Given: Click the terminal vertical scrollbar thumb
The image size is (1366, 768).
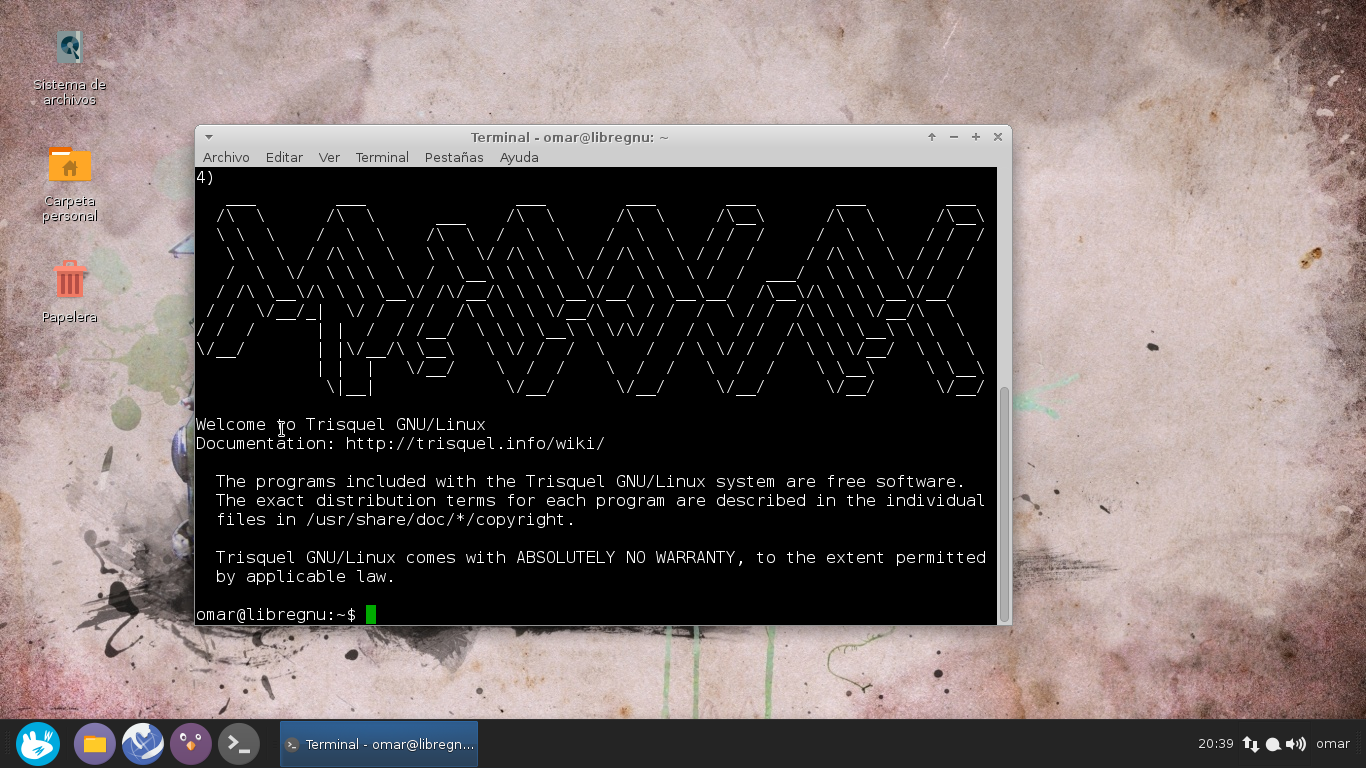Looking at the screenshot, I should pos(1004,504).
